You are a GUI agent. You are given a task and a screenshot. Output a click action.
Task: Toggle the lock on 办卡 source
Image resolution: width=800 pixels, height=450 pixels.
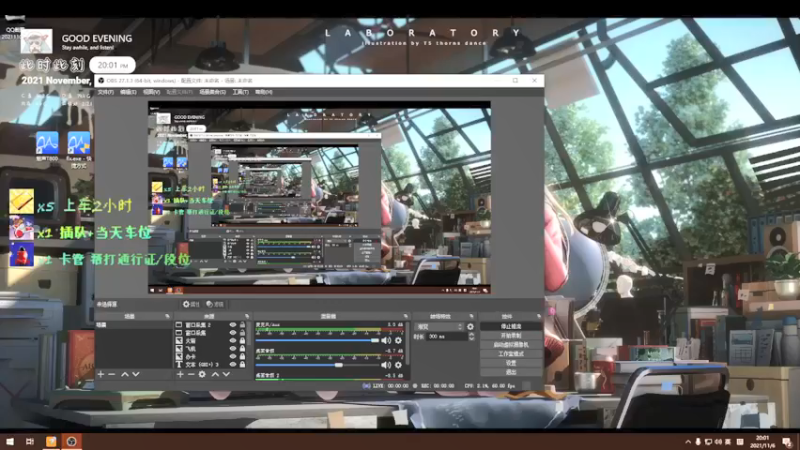242,357
